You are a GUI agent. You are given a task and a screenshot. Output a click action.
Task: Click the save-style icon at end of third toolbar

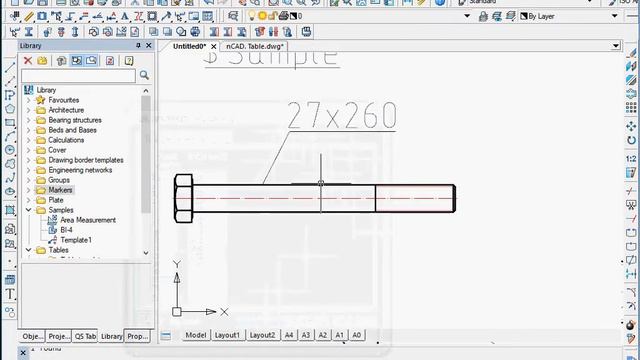point(306,31)
